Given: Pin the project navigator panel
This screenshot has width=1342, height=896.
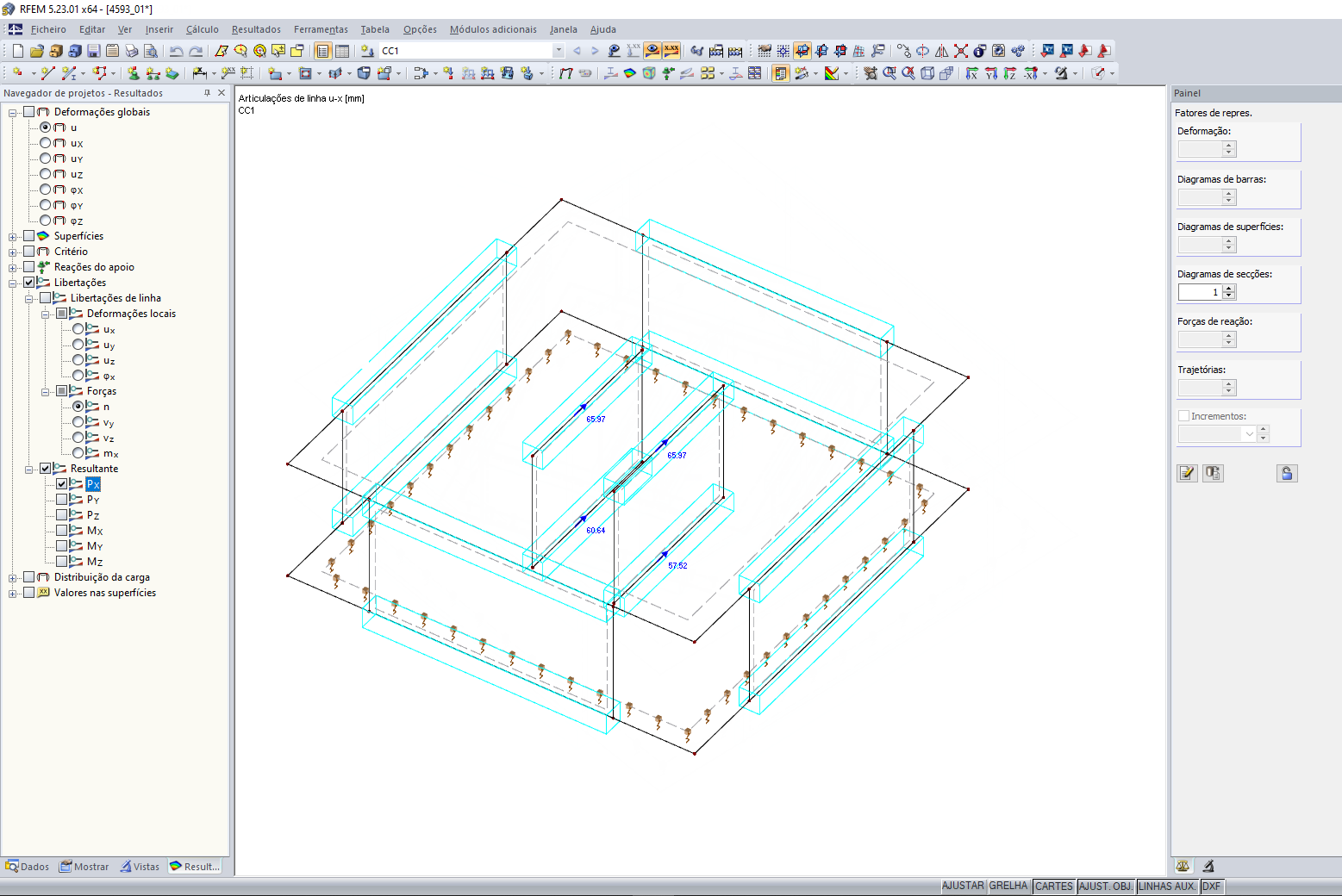Looking at the screenshot, I should [207, 93].
